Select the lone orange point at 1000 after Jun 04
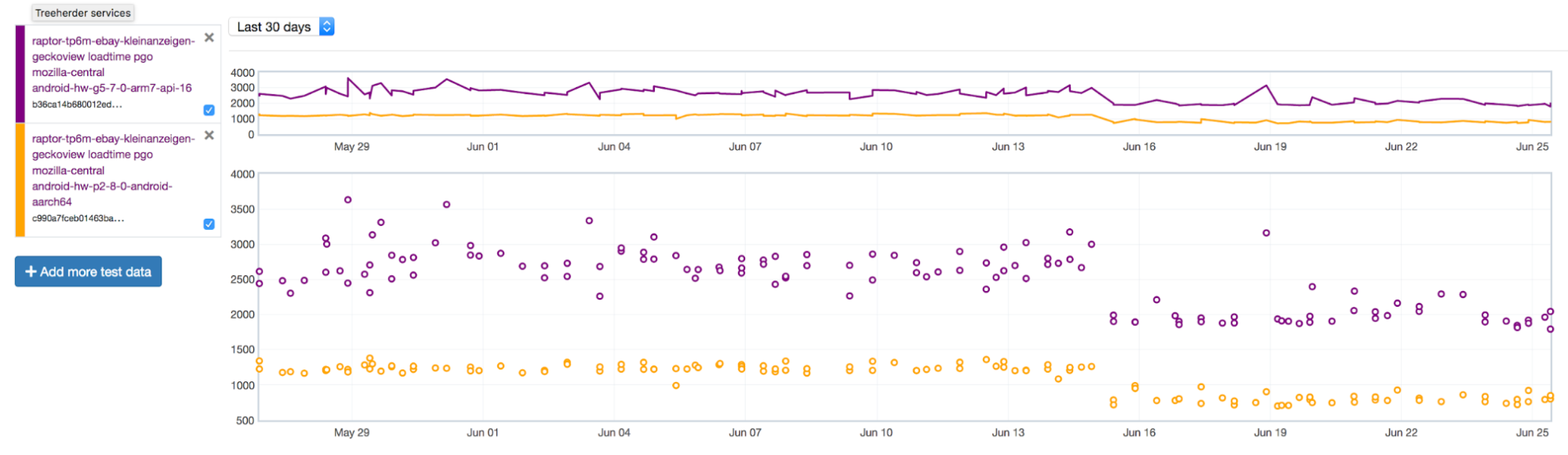Screen dimensions: 1568x455 [676, 386]
